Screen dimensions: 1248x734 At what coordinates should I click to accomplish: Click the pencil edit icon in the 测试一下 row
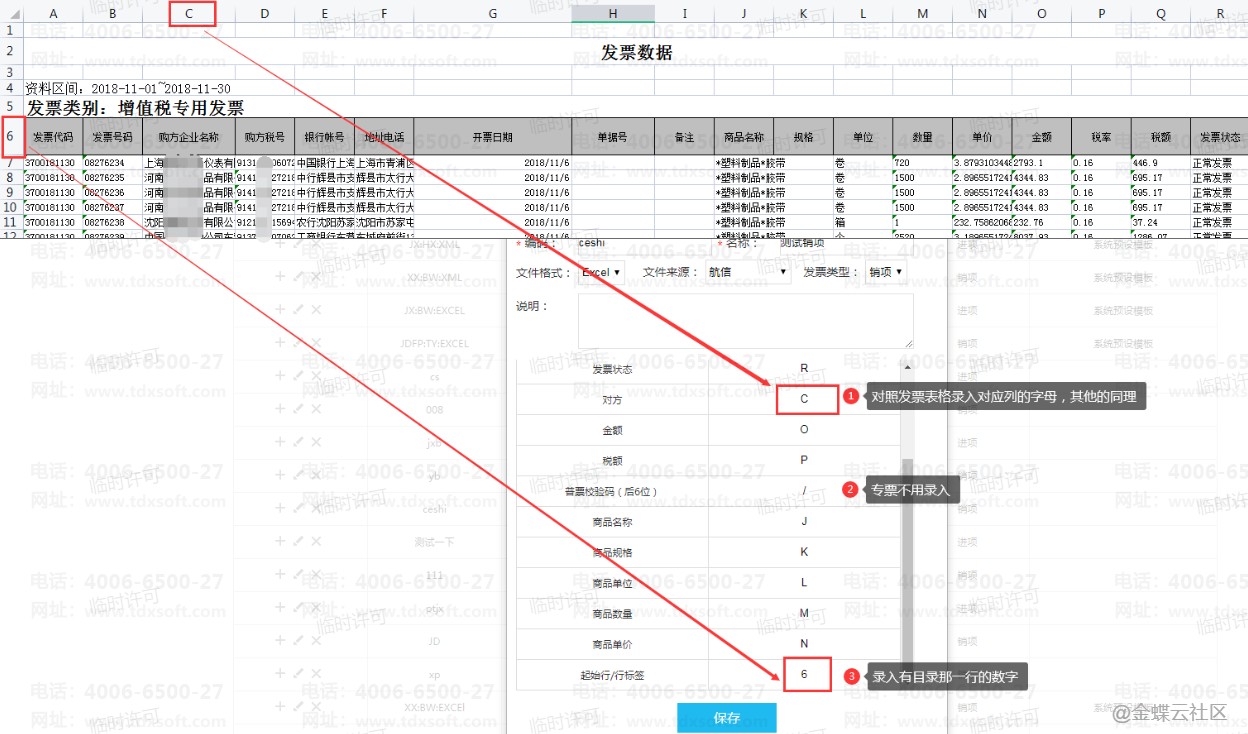[x=298, y=542]
